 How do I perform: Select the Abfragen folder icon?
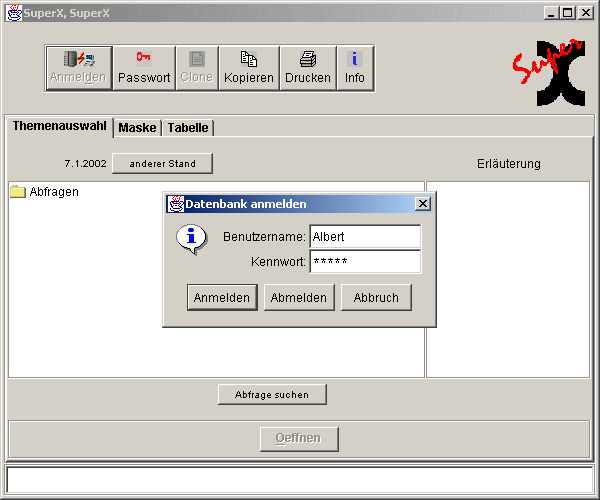18,191
